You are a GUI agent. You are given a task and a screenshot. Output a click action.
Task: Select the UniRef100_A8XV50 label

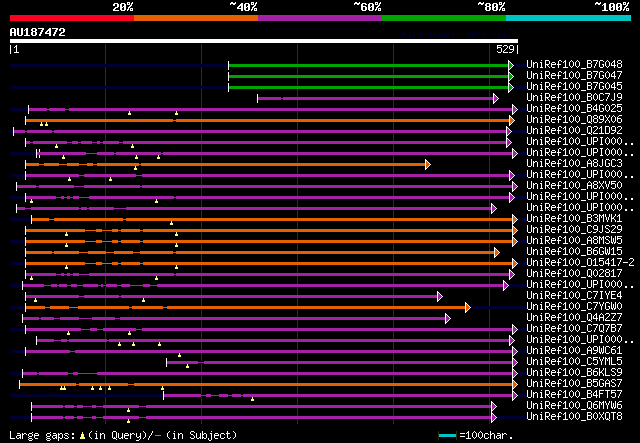tap(574, 185)
